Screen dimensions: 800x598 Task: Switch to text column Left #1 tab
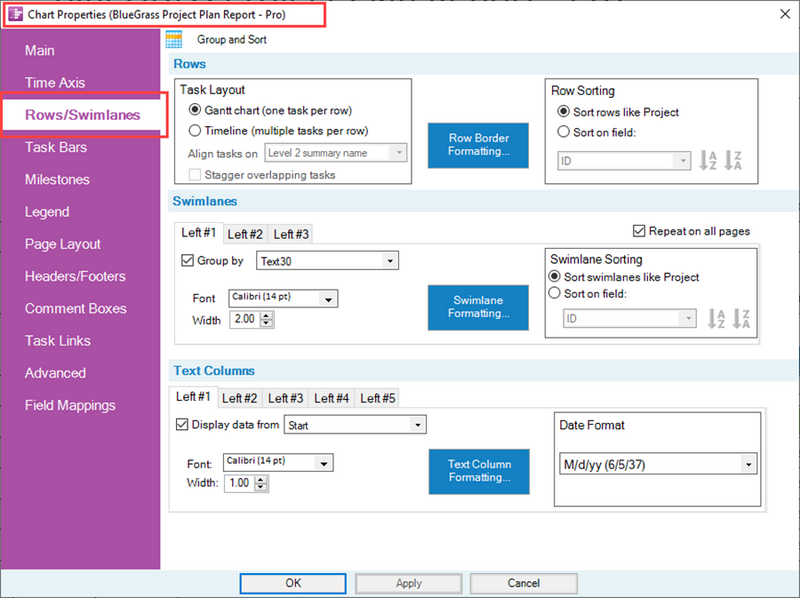[193, 396]
